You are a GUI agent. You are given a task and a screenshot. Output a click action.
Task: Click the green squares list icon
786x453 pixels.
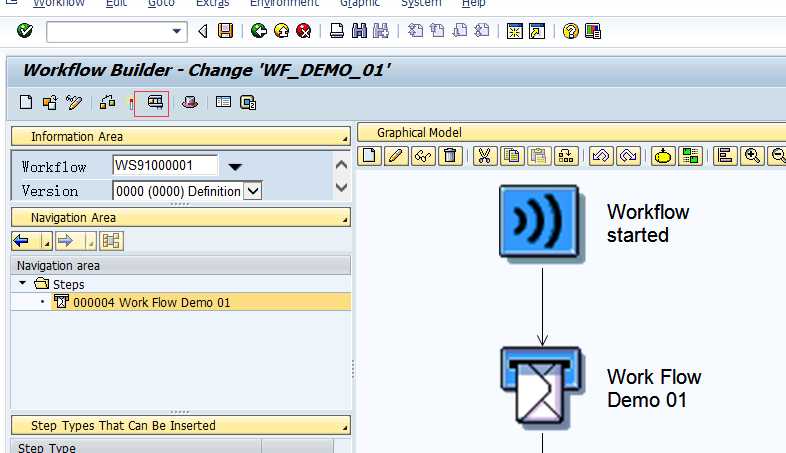tap(690, 156)
